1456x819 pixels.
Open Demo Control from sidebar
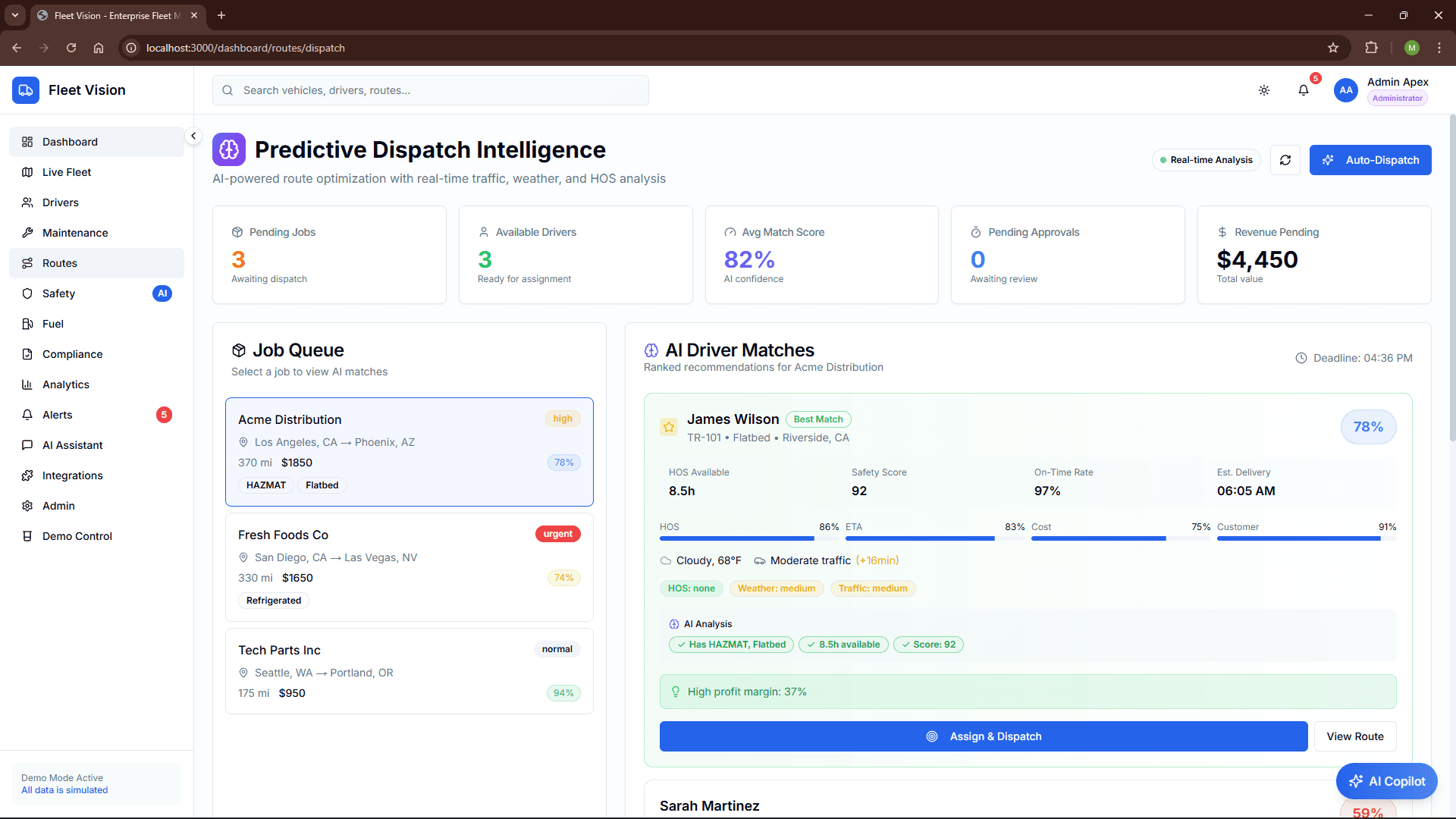[76, 536]
